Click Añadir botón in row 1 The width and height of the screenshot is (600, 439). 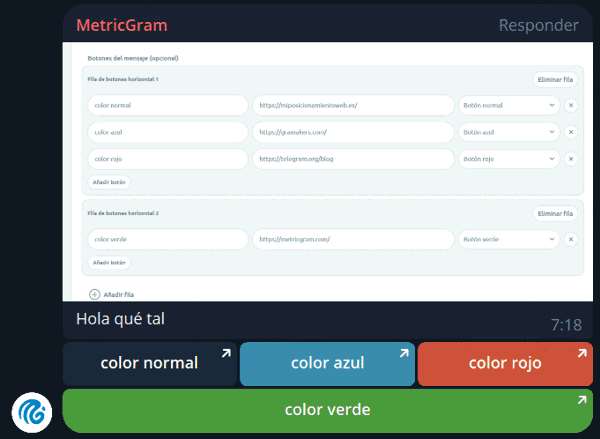(109, 182)
